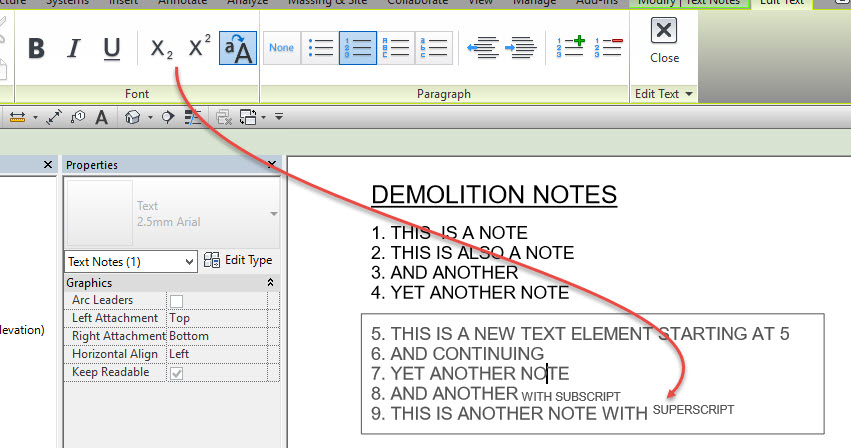The image size is (851, 448).
Task: Increment the list value
Action: click(570, 47)
